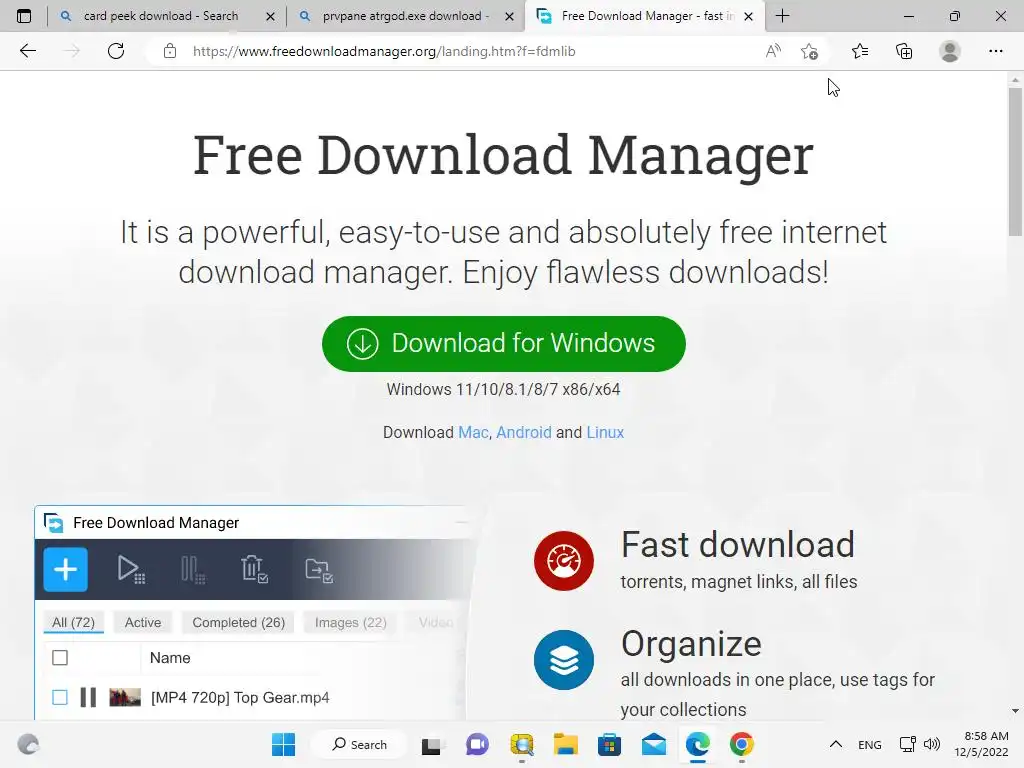The height and width of the screenshot is (768, 1024).
Task: Click the blue add download plus icon
Action: pos(65,569)
